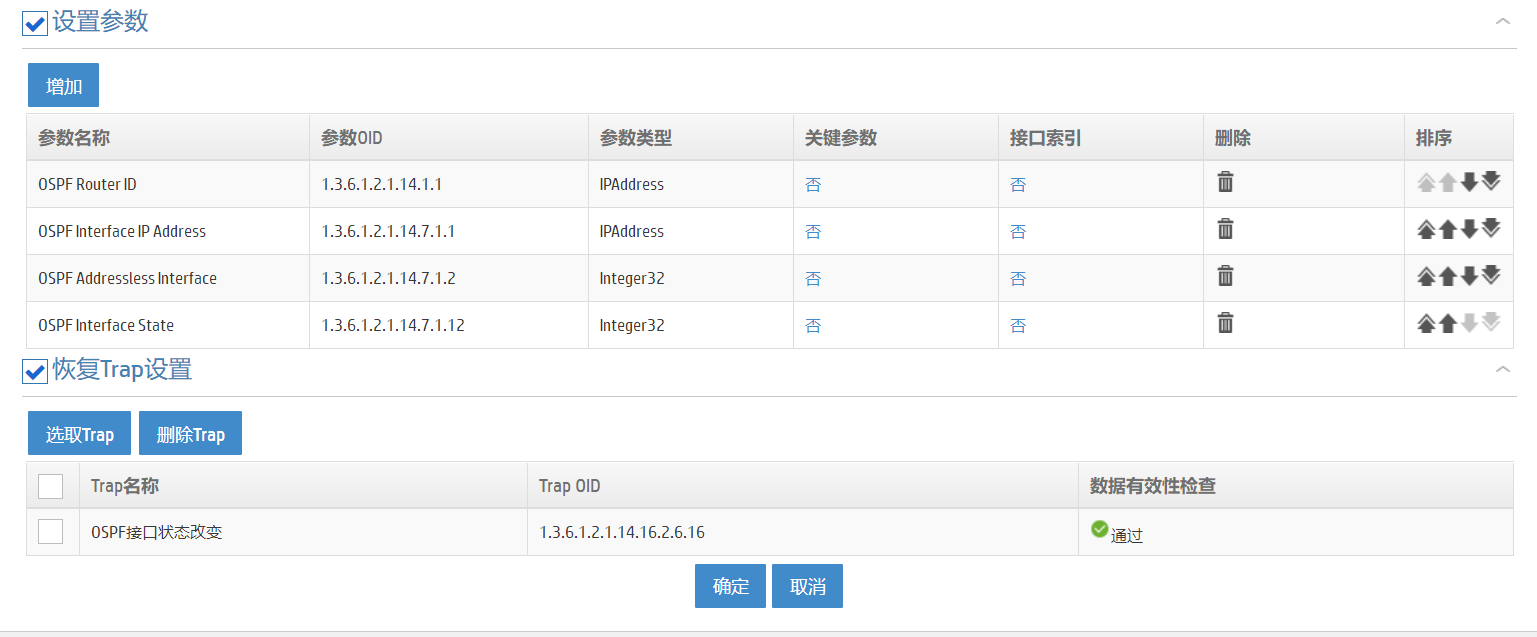Tick the select-all checkbox in the Trap table header
1537x637 pixels.
pos(50,486)
